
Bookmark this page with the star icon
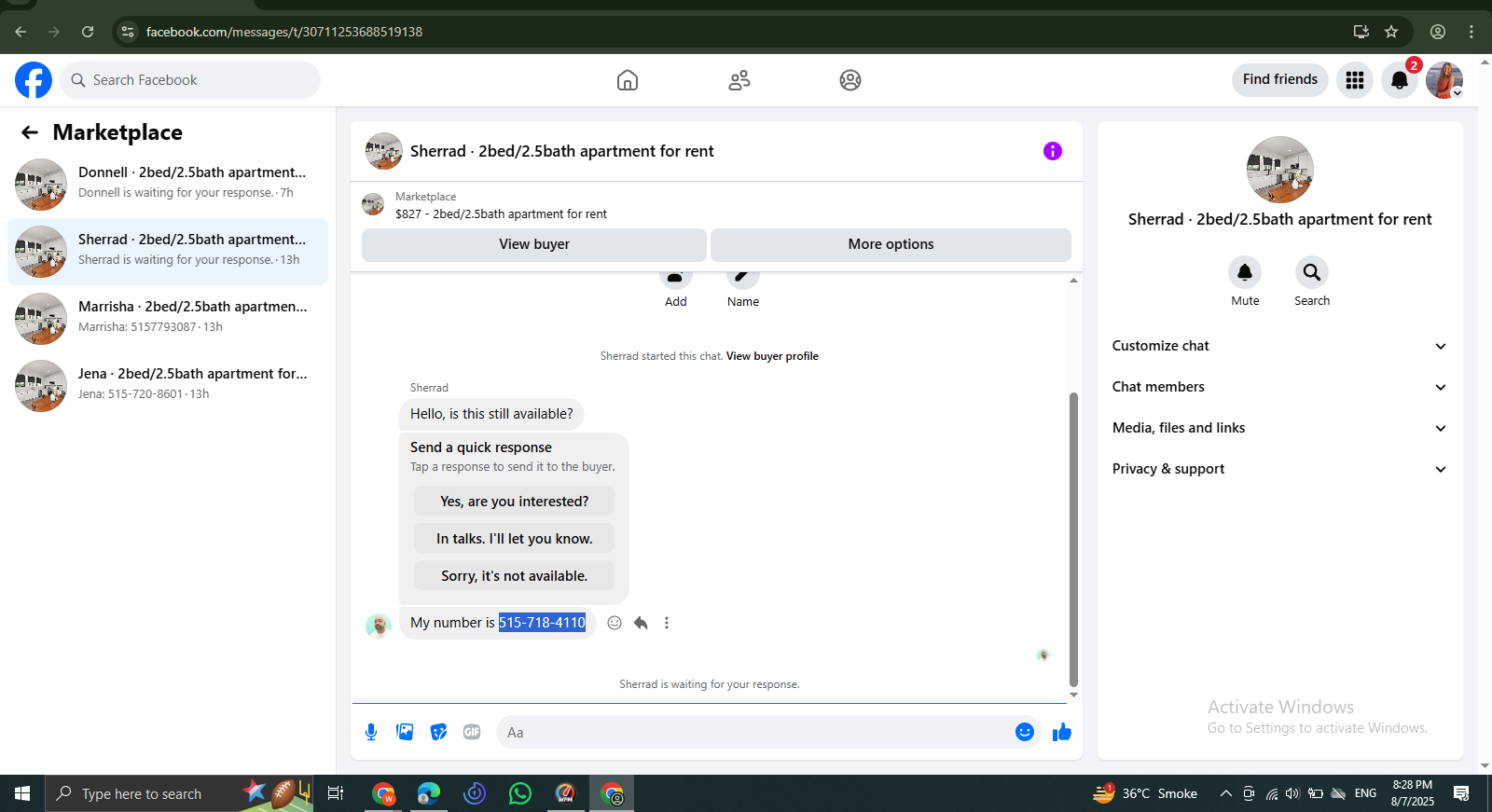(x=1391, y=32)
